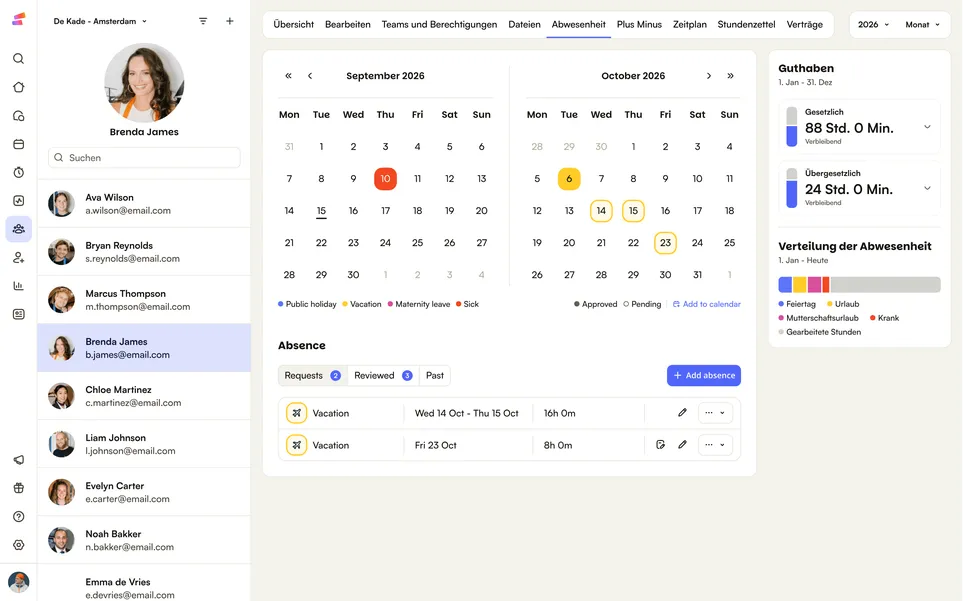The height and width of the screenshot is (601, 963).
Task: Open the De Kade - Amsterdam location dropdown
Action: click(x=100, y=21)
